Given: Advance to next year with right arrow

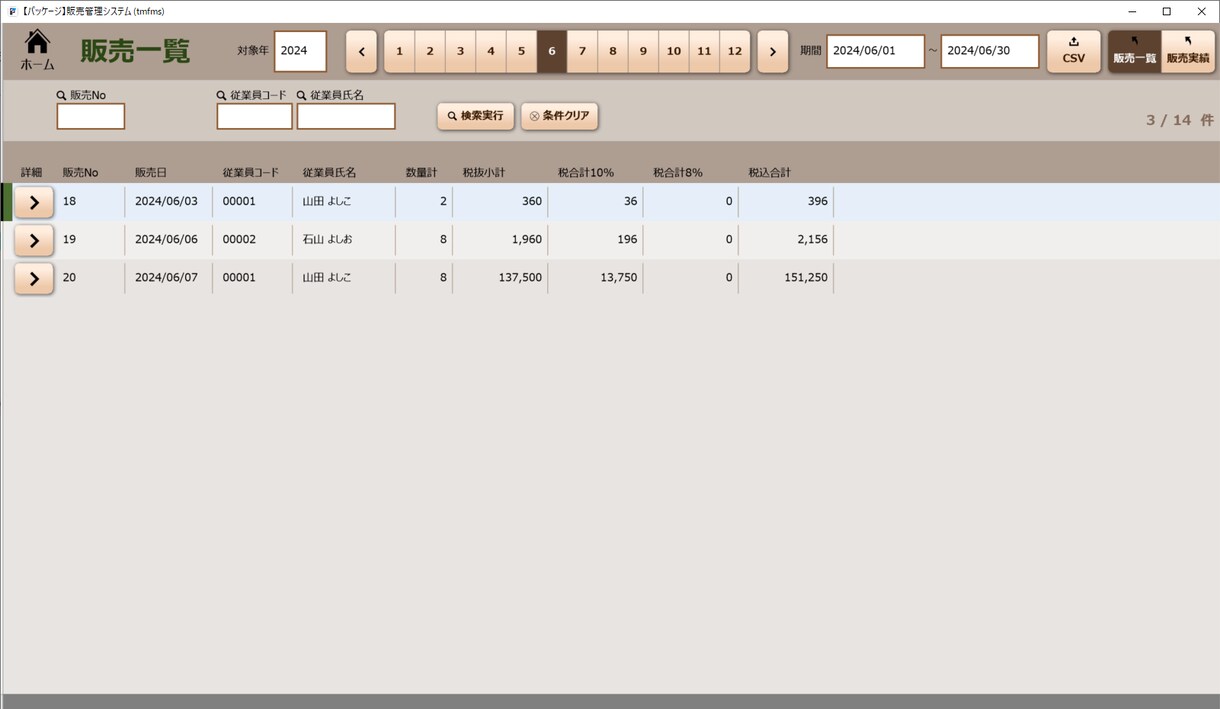Looking at the screenshot, I should pyautogui.click(x=773, y=51).
